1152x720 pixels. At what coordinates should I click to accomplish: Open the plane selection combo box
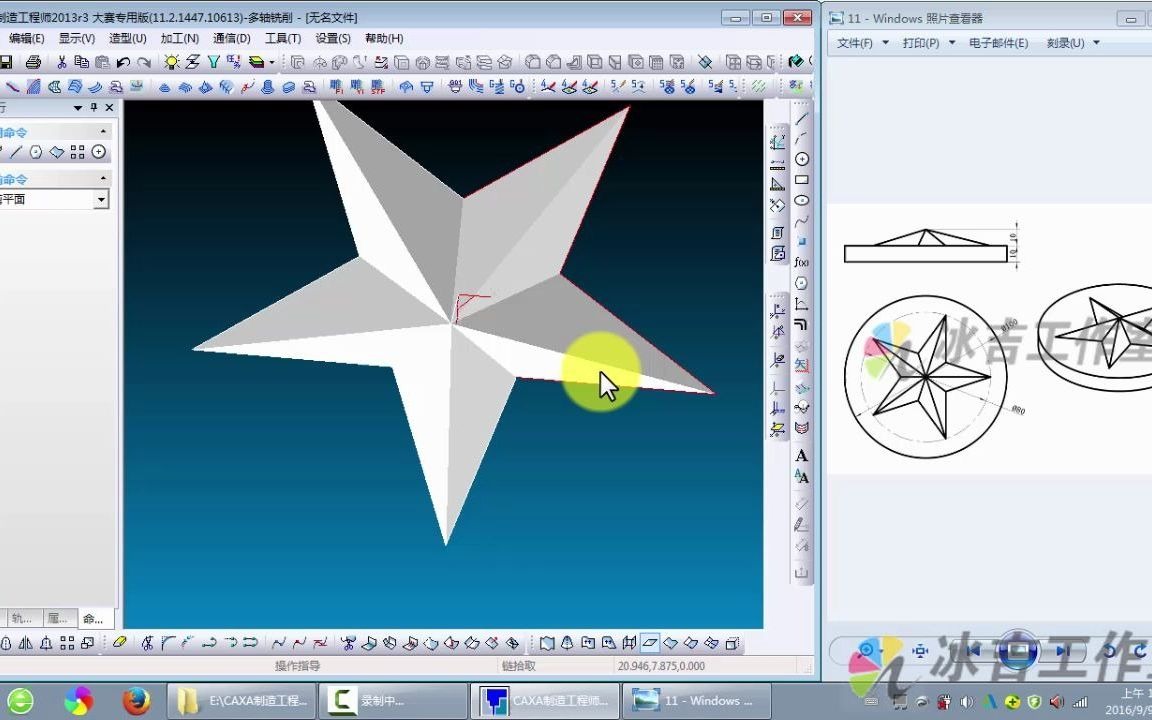click(x=53, y=199)
